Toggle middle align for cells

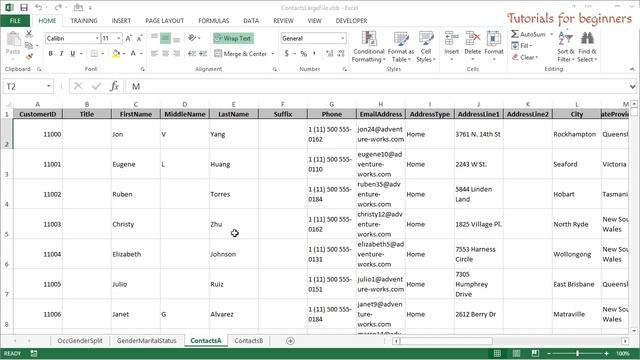165,38
